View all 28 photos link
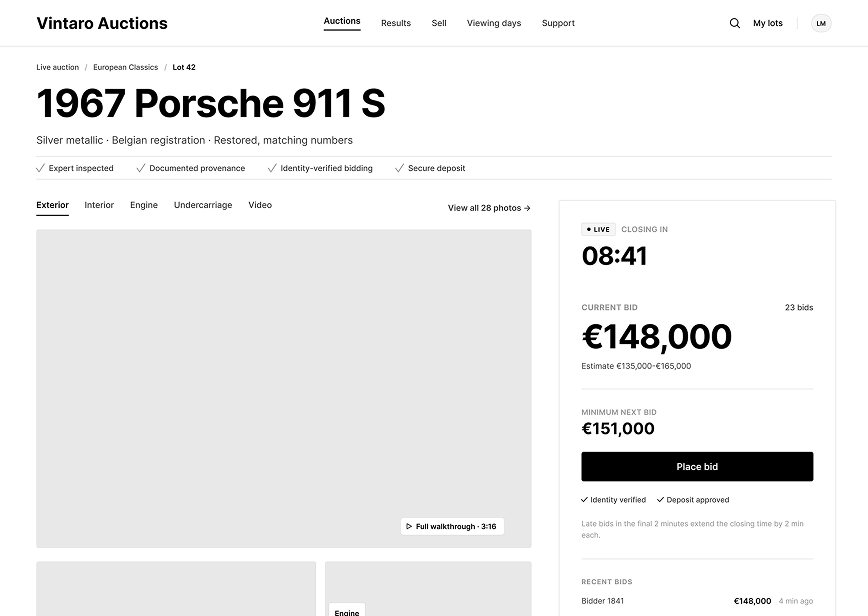Viewport: 868px width, 616px height. [x=489, y=208]
